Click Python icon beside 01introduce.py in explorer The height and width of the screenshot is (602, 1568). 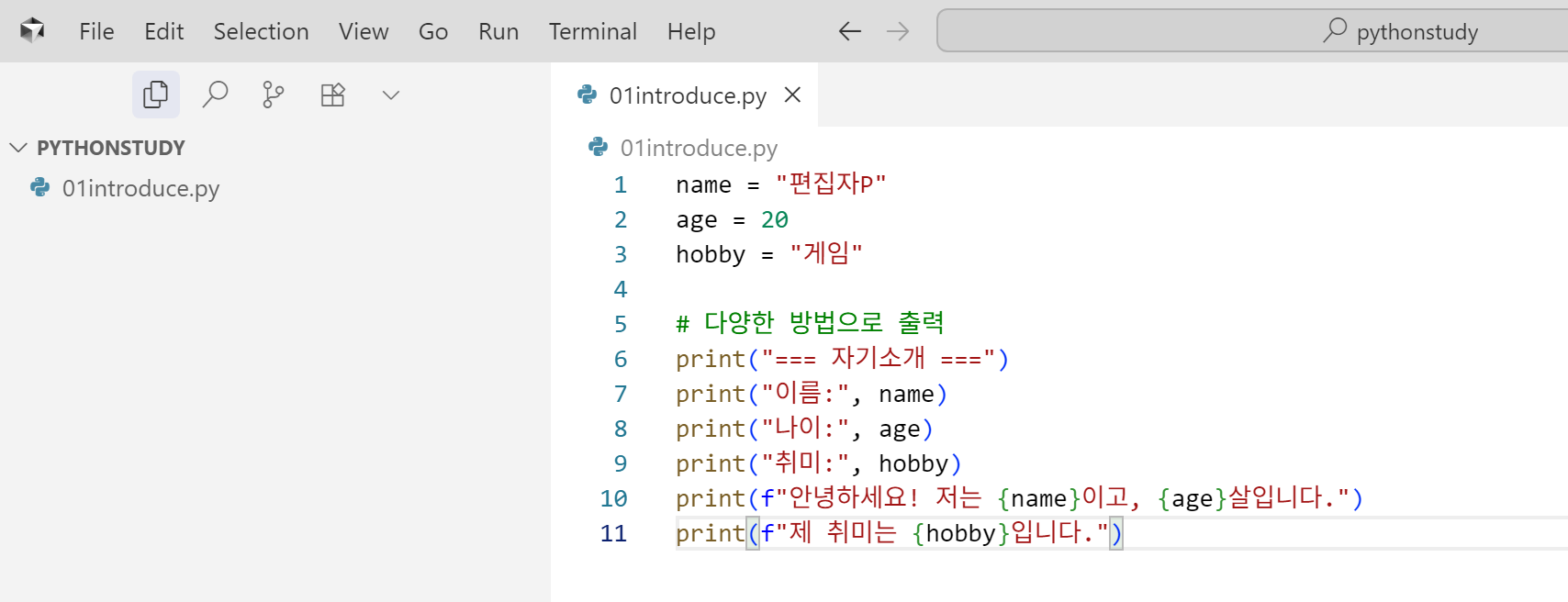pyautogui.click(x=40, y=187)
